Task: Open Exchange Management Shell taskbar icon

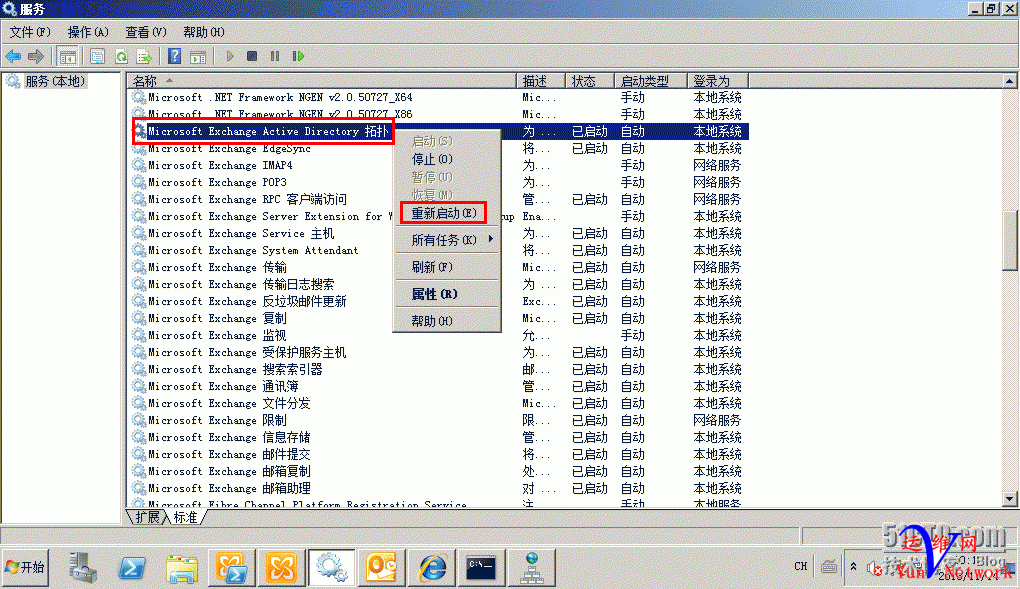Action: point(232,568)
